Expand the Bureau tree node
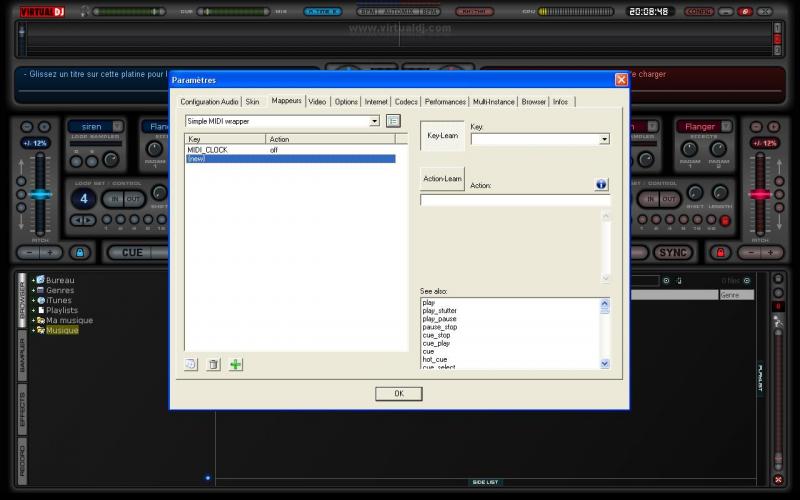 pos(33,280)
